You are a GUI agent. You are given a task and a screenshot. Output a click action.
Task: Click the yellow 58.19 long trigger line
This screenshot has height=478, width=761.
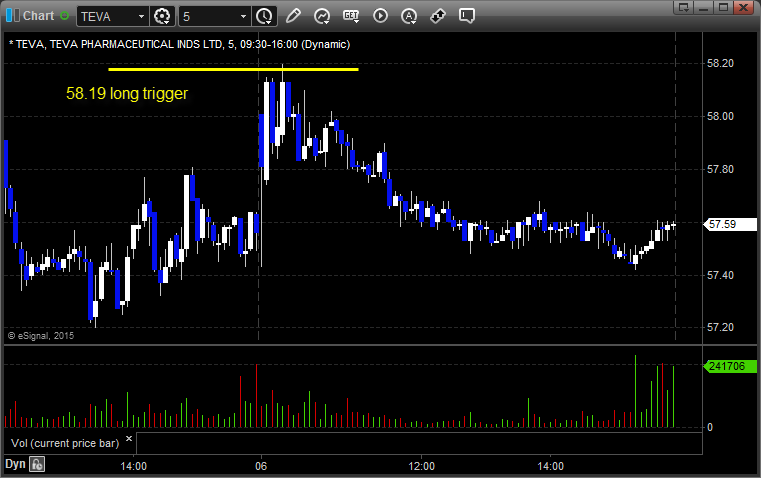(x=233, y=69)
